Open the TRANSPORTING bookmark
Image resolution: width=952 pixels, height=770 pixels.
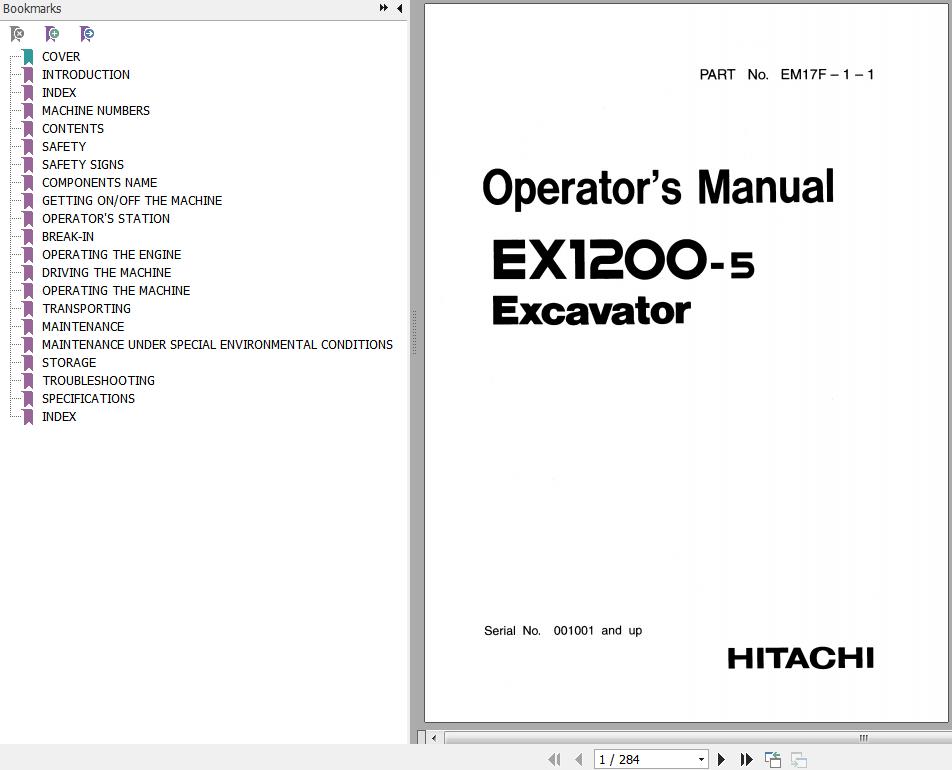[x=86, y=308]
